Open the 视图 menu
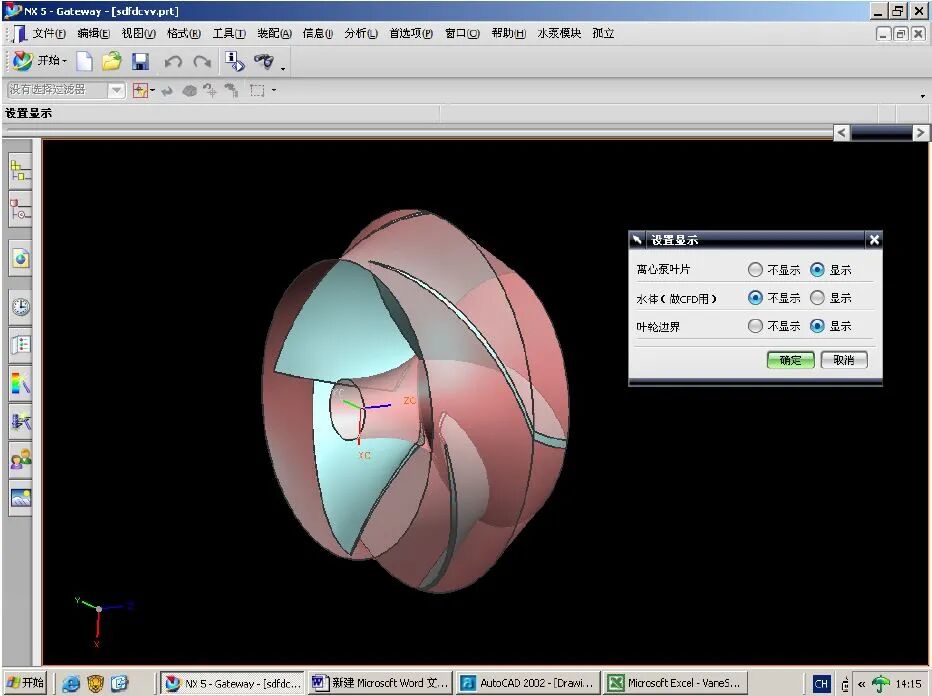Screen dimensions: 932x696 [138, 33]
